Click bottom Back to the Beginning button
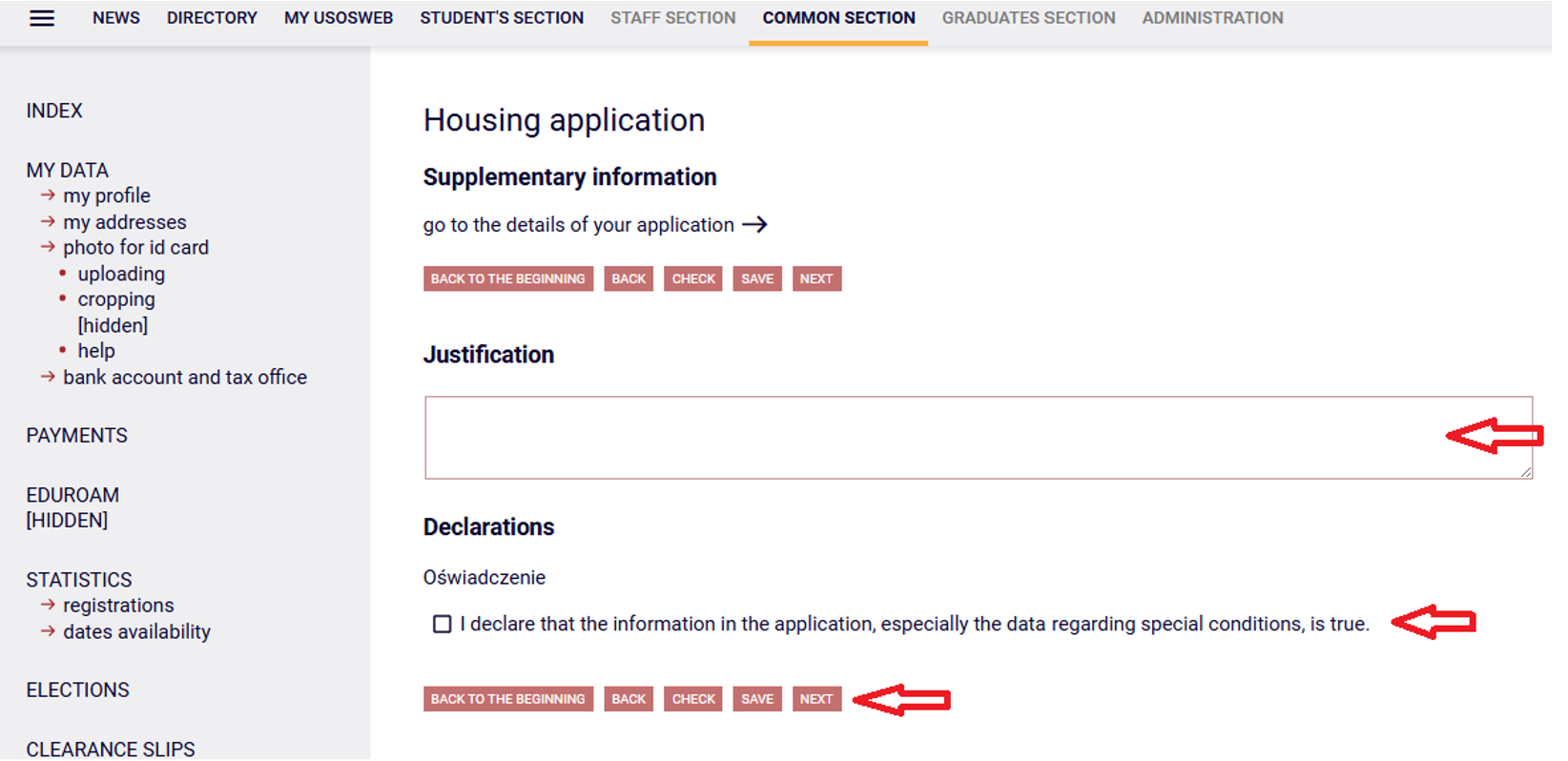The image size is (1568, 761). (508, 699)
